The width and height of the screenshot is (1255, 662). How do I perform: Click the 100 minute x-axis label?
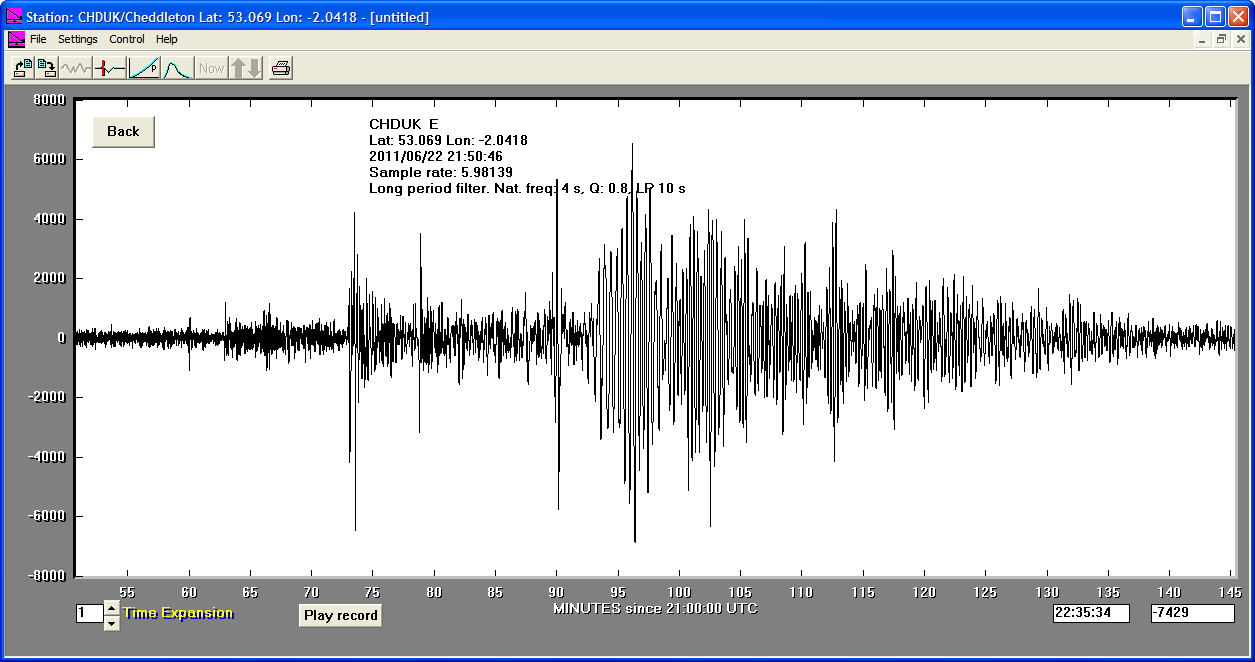(x=679, y=592)
